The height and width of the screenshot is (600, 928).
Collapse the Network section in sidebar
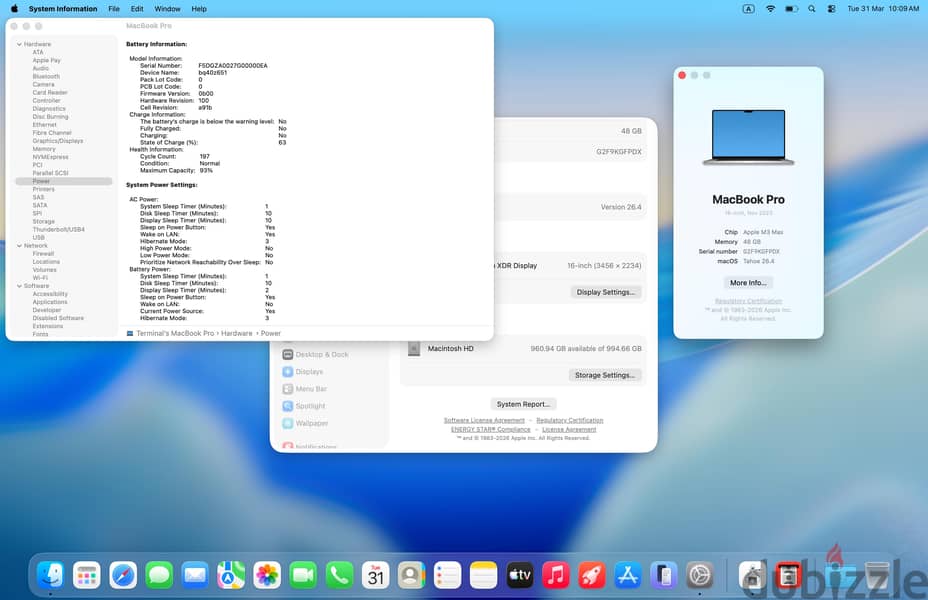[20, 246]
